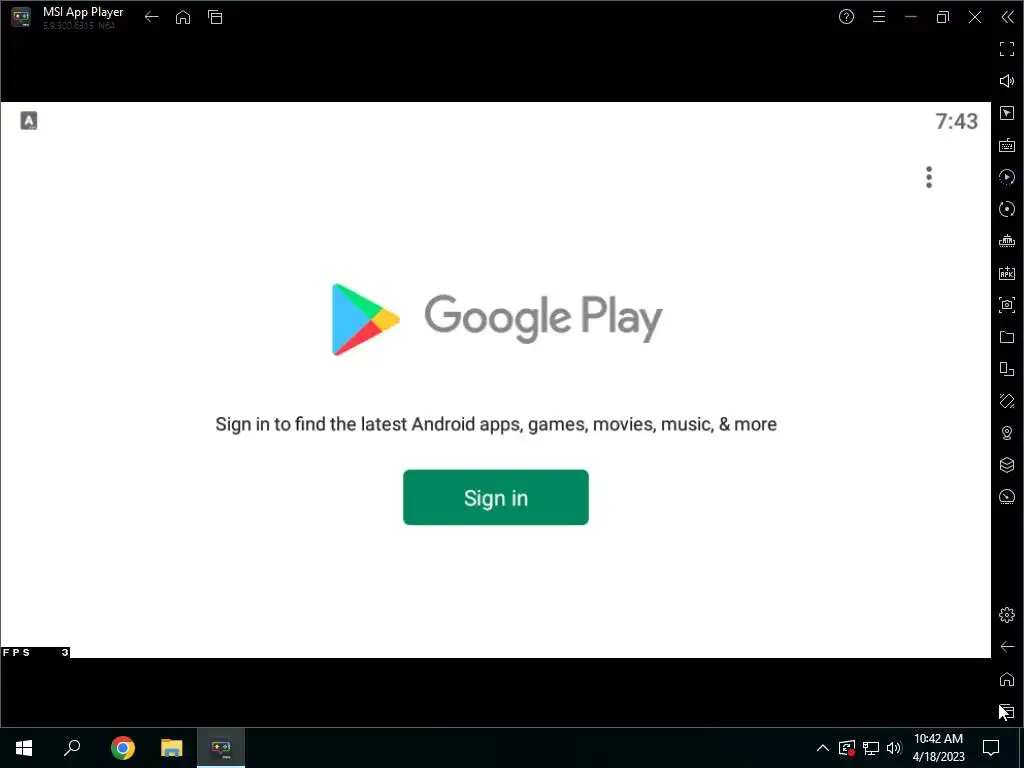Open the hamburger menu in title bar
Viewport: 1024px width, 768px height.
[x=878, y=17]
